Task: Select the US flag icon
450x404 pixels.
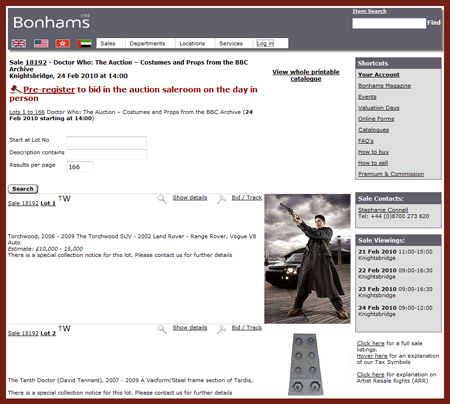Action: [41, 43]
